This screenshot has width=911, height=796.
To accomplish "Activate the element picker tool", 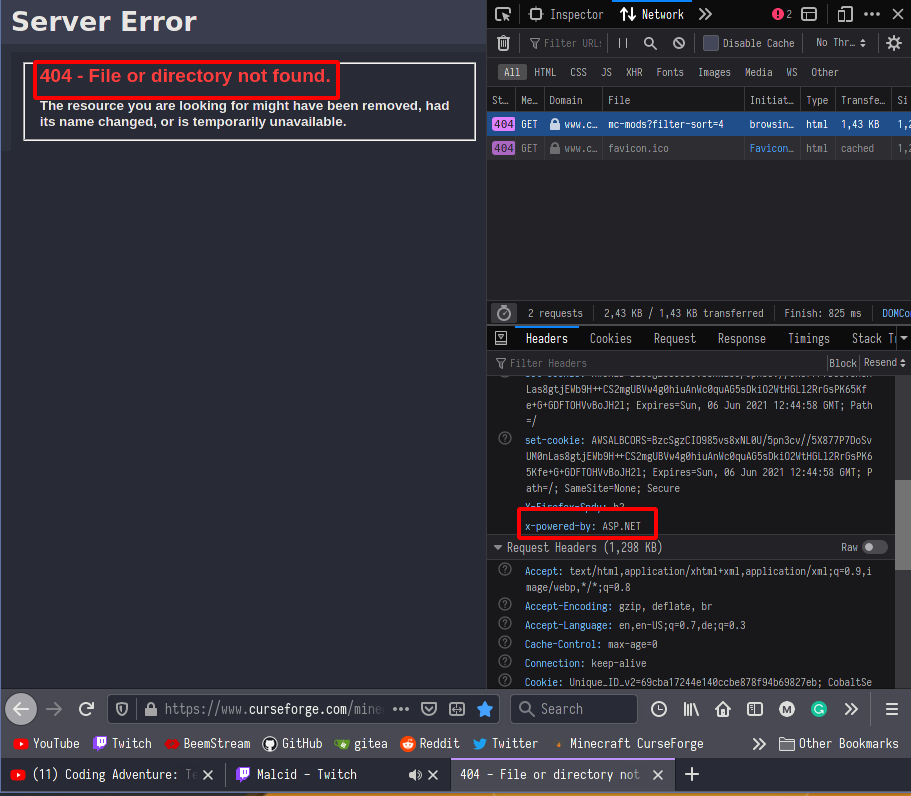I will pos(503,15).
